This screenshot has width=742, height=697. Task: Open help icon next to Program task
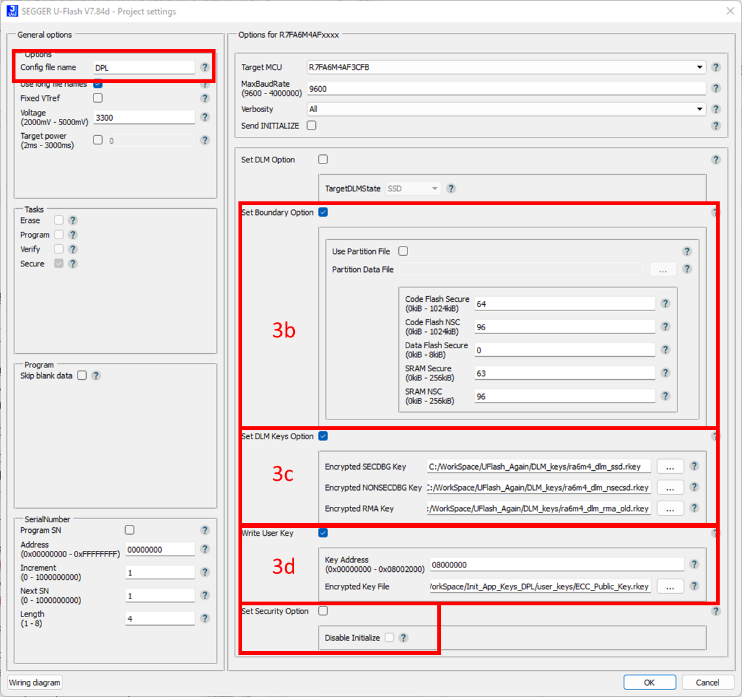(x=72, y=235)
